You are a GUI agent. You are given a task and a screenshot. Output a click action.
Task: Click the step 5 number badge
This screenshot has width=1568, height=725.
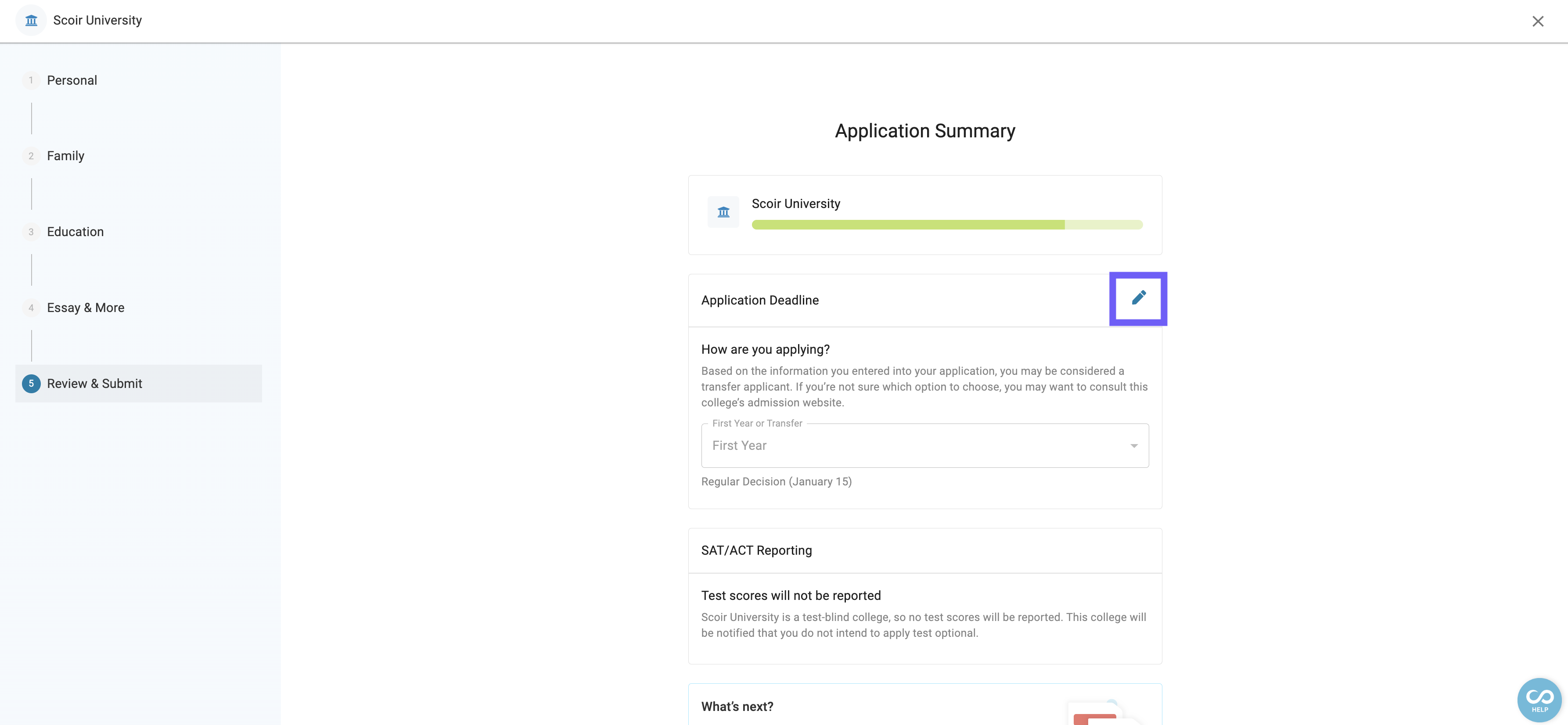31,384
